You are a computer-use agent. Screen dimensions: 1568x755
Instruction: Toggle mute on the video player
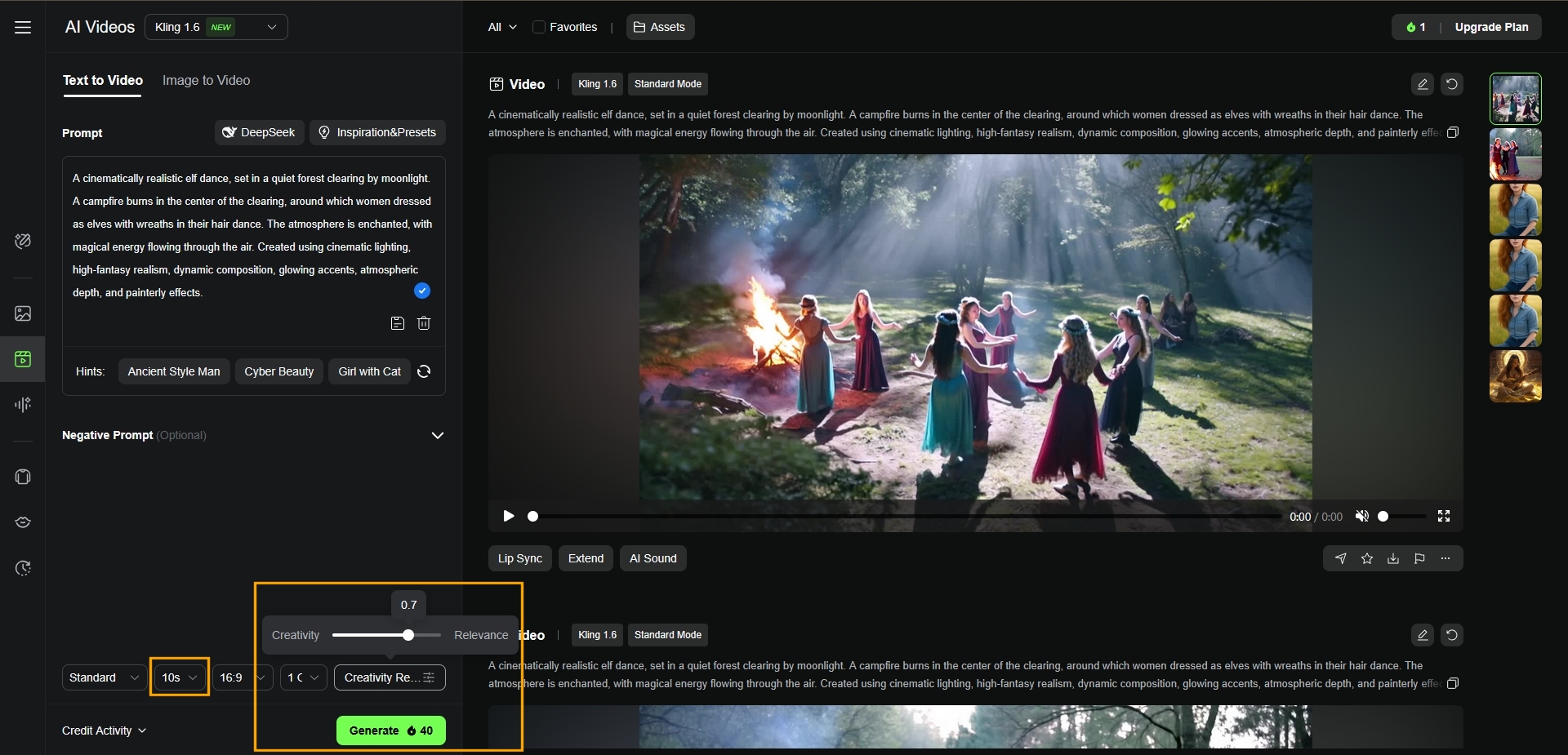coord(1362,516)
